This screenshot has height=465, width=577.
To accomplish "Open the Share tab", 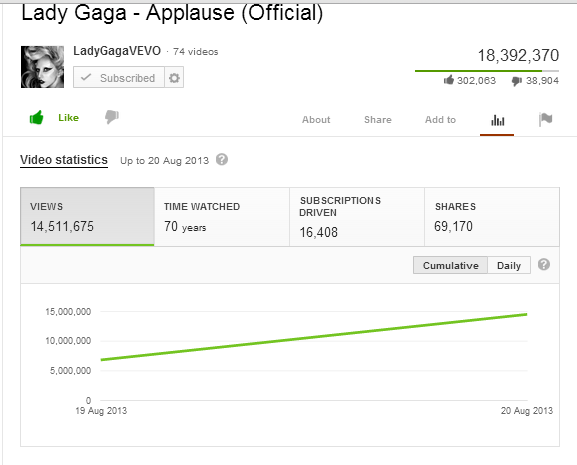I will pos(378,120).
